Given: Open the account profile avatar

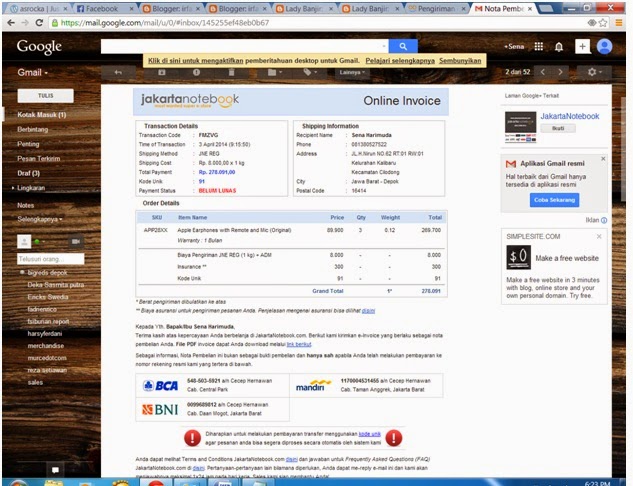Looking at the screenshot, I should (x=604, y=46).
